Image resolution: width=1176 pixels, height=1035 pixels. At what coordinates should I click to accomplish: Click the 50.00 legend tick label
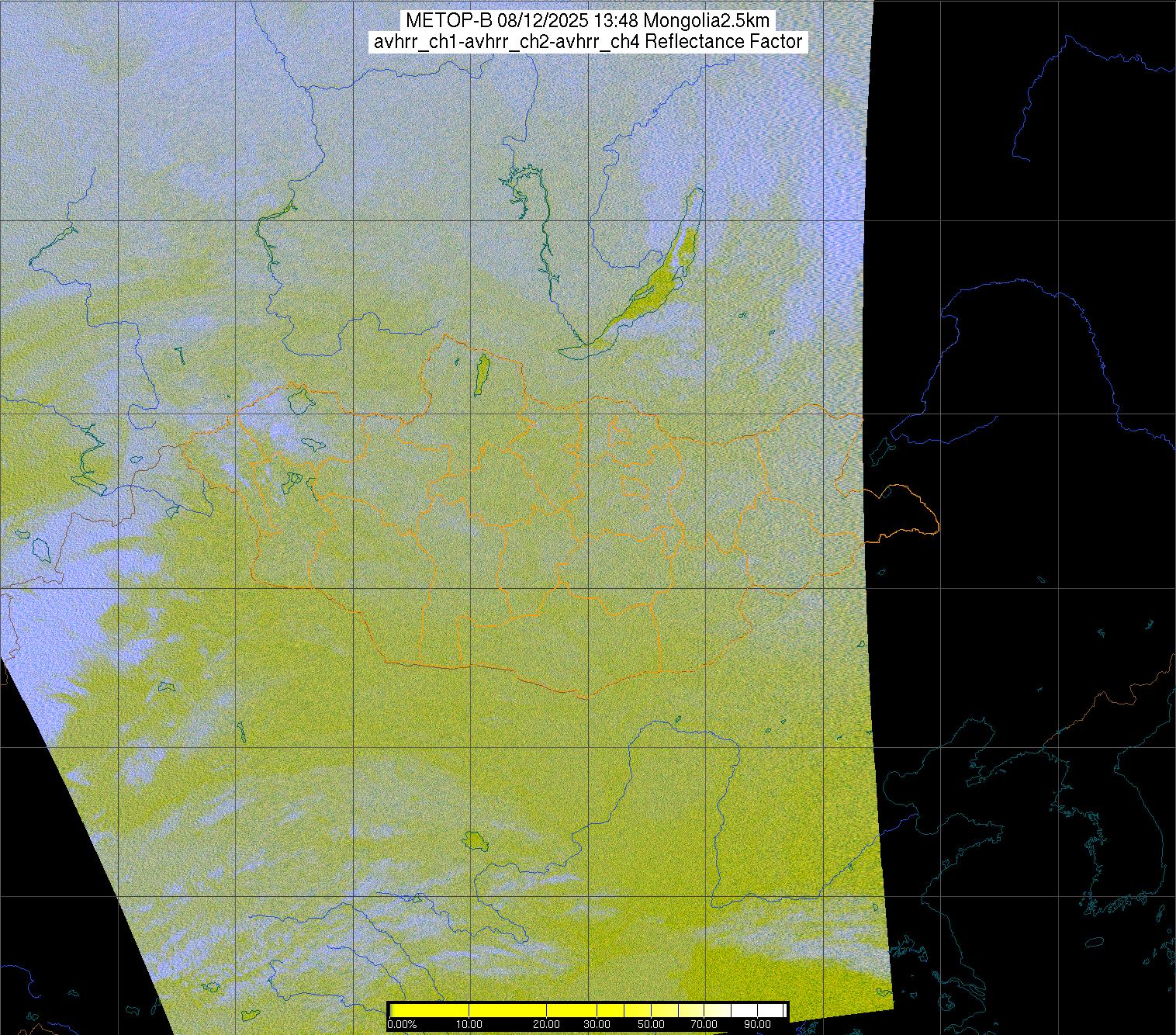pyautogui.click(x=652, y=1026)
